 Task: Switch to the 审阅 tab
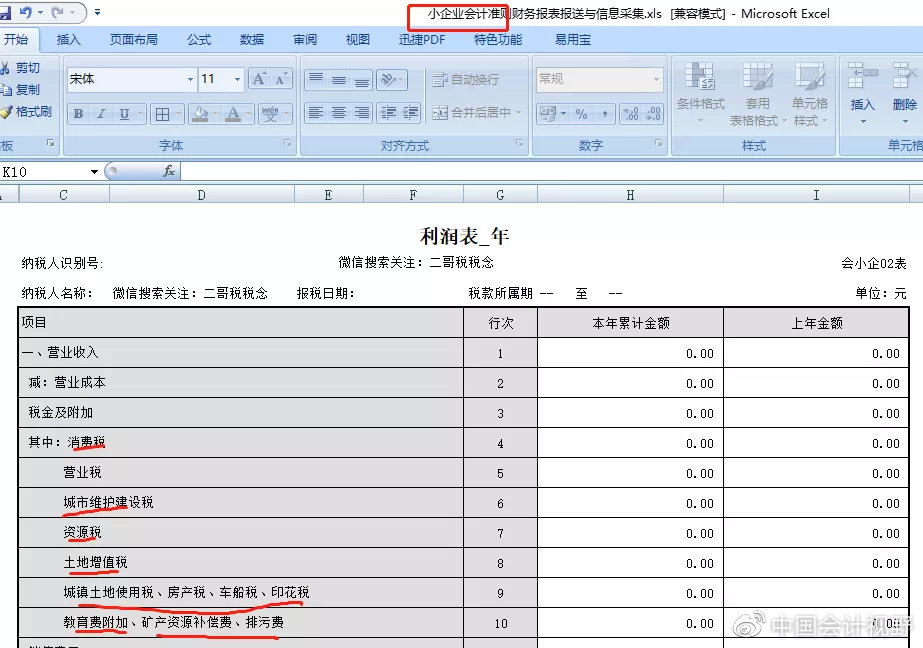305,39
